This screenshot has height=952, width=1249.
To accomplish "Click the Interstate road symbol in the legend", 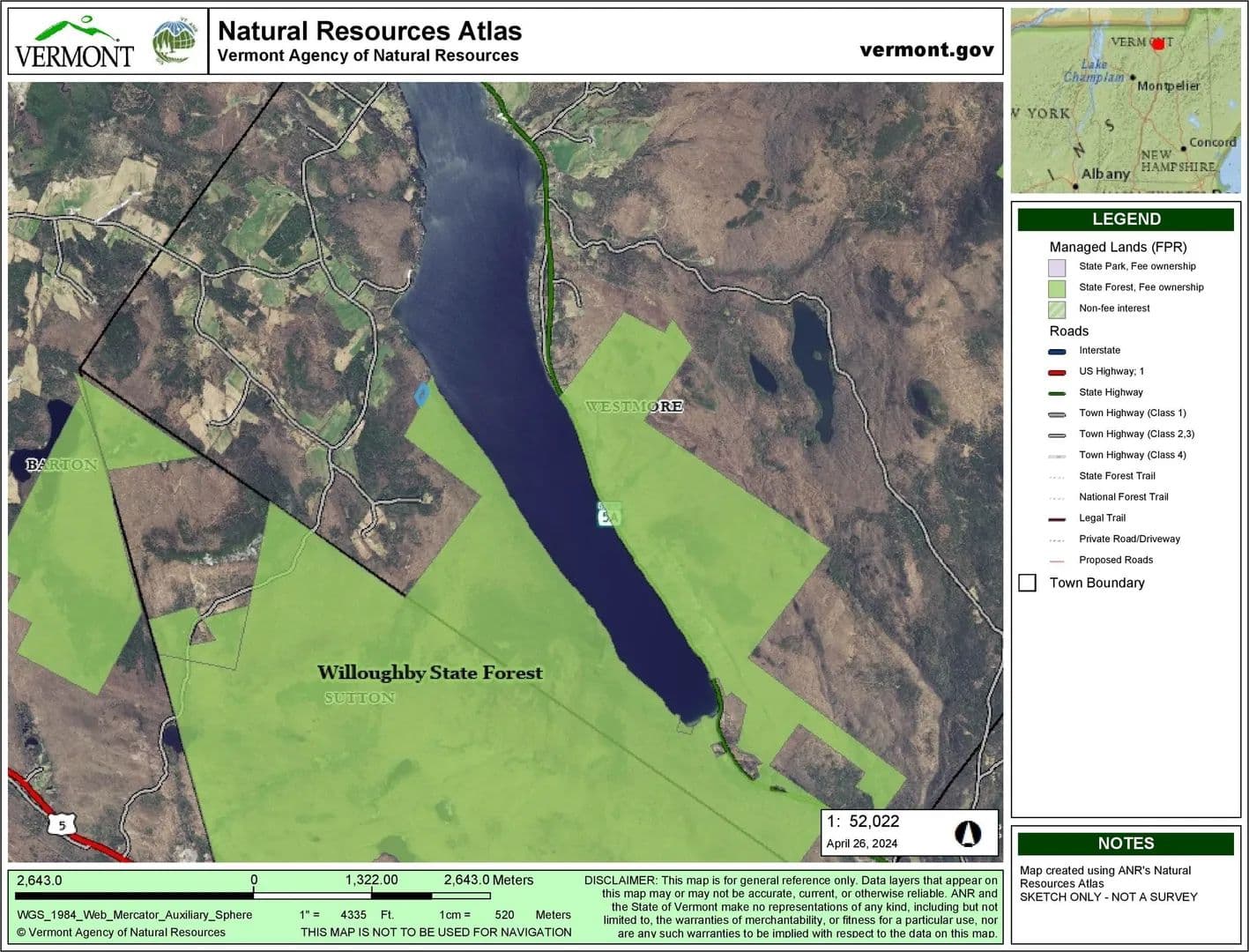I will click(1057, 351).
